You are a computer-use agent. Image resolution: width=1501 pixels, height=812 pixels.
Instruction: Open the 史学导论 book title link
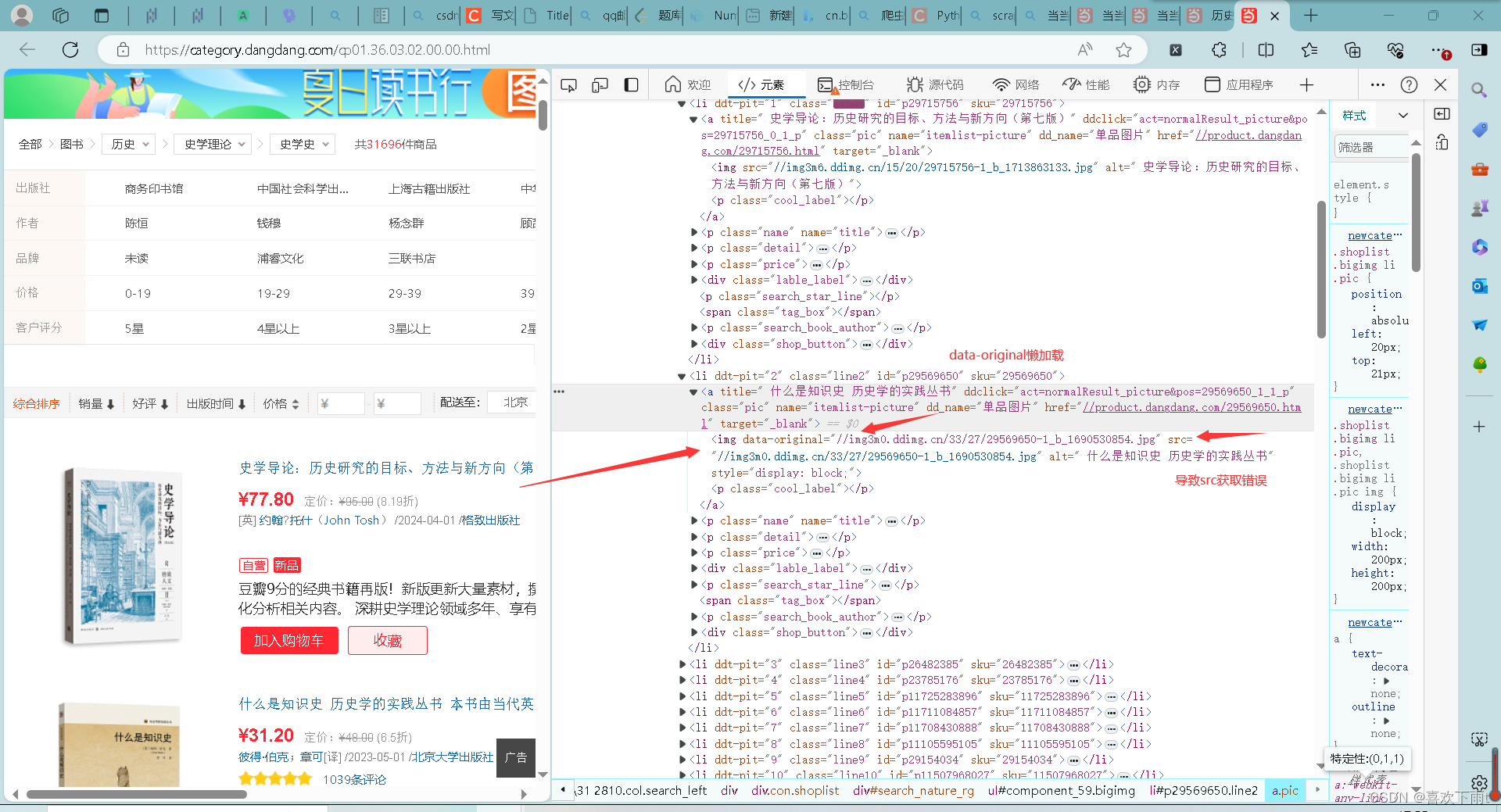[x=386, y=467]
